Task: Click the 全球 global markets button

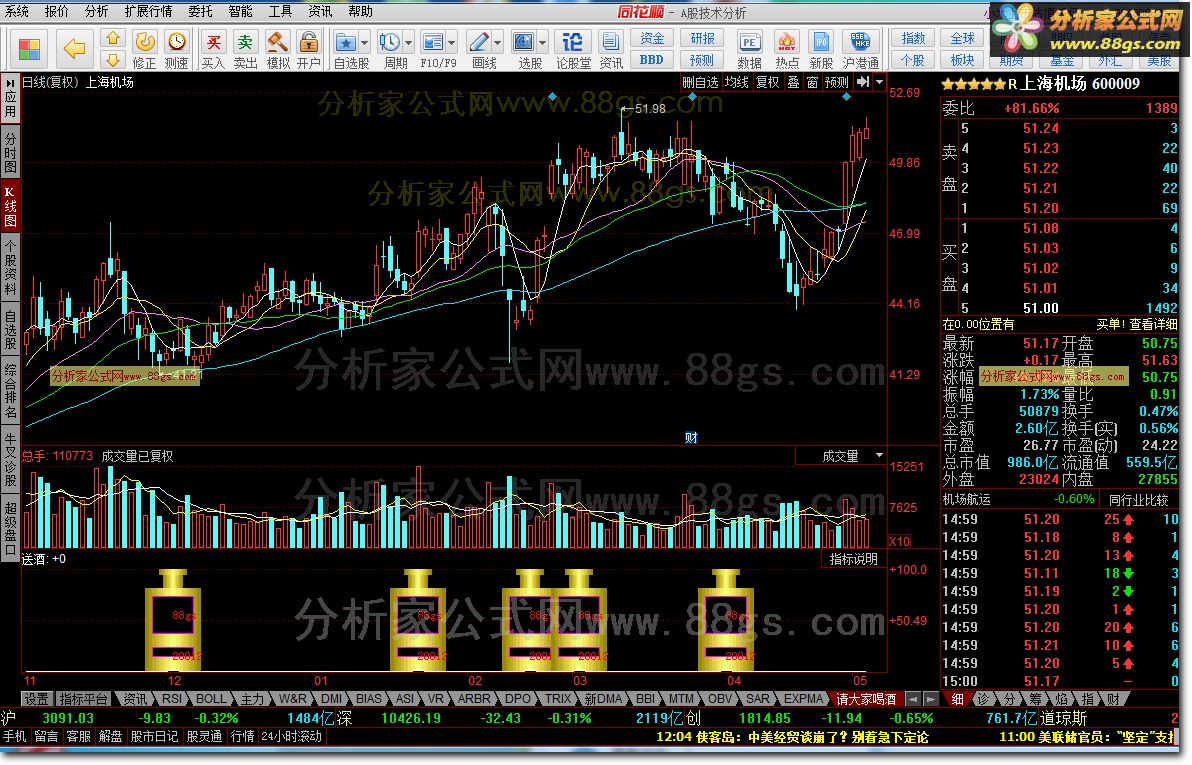Action: [x=962, y=39]
